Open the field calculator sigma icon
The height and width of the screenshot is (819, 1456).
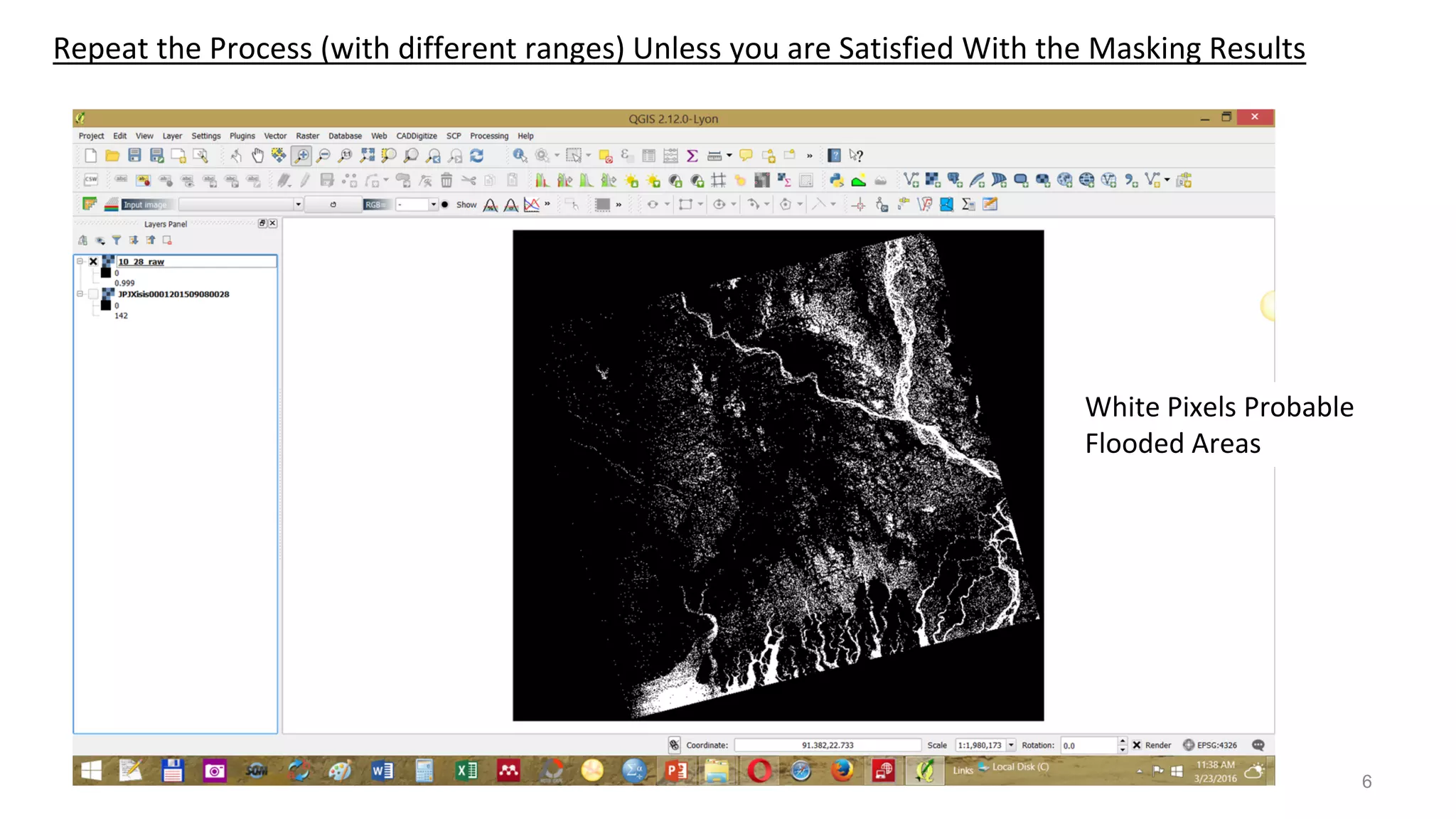tap(692, 156)
